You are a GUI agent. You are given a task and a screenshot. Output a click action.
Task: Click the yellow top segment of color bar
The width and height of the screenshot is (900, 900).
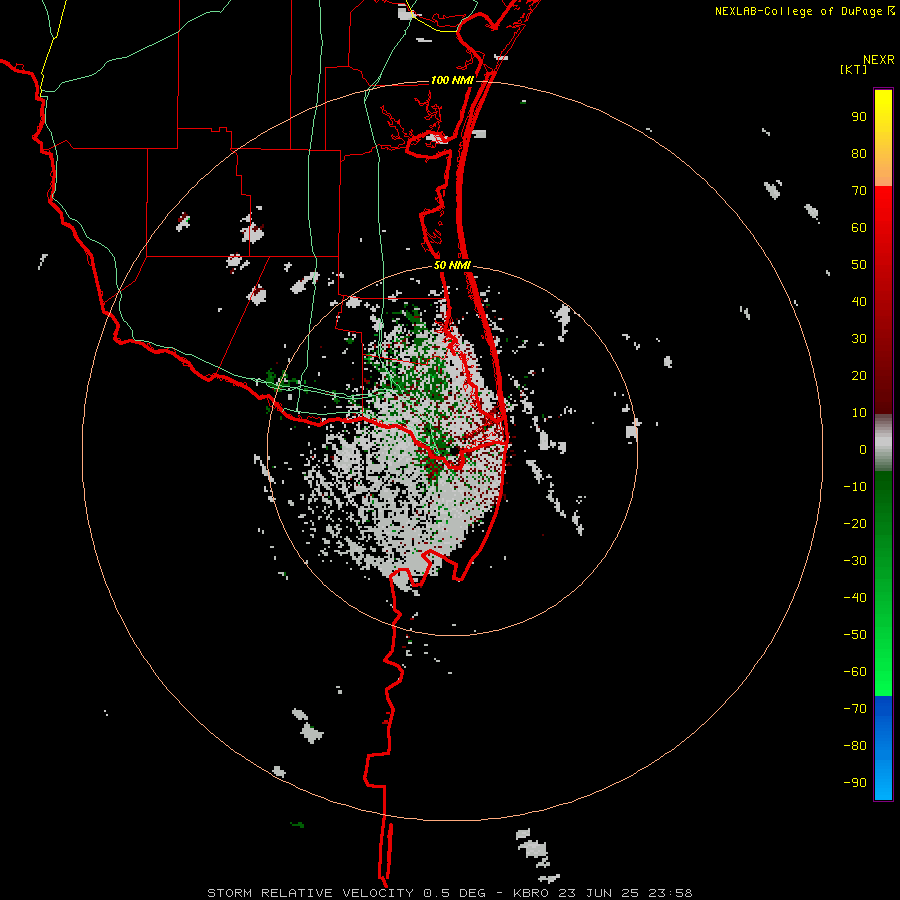tap(883, 138)
